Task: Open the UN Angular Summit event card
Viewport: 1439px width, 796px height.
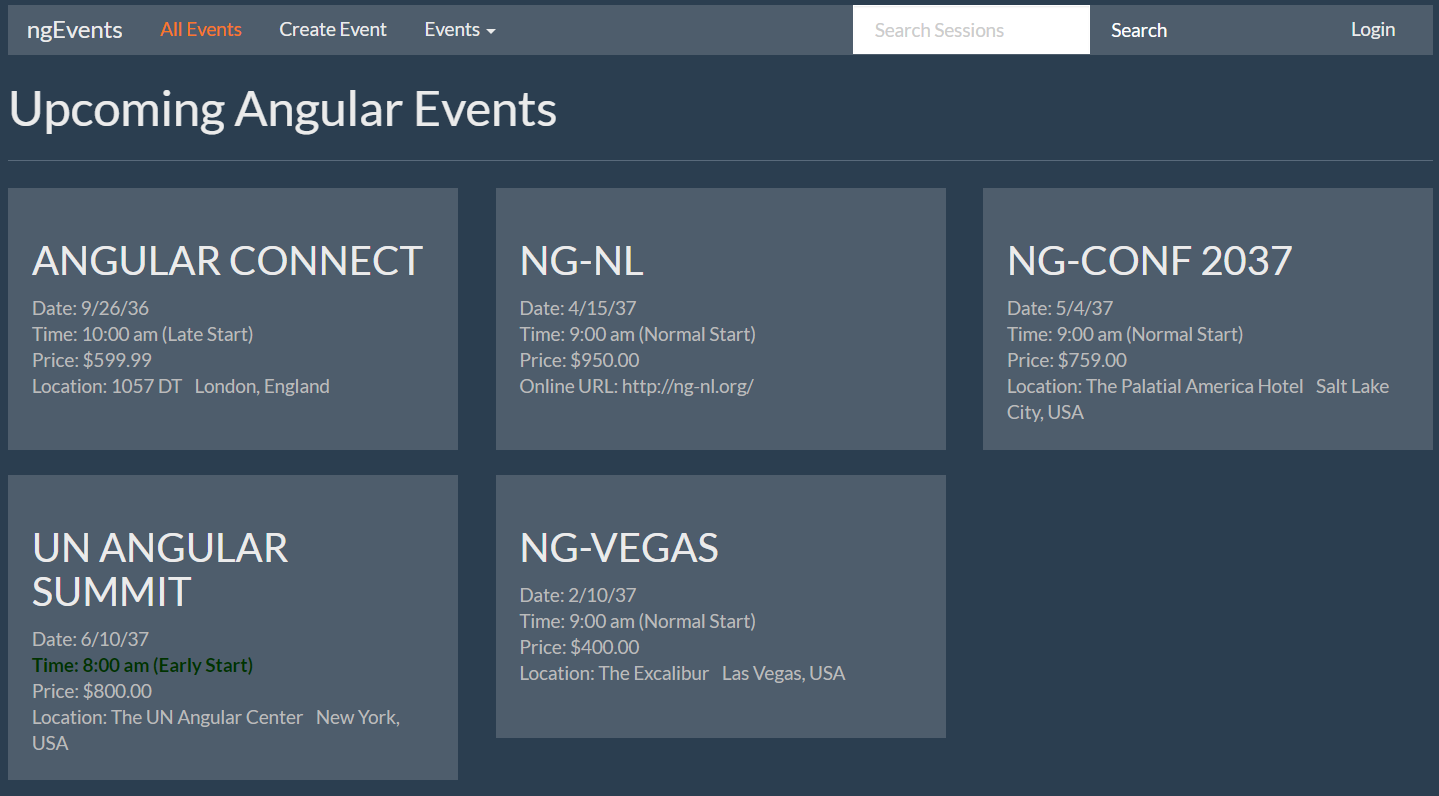Action: click(233, 628)
